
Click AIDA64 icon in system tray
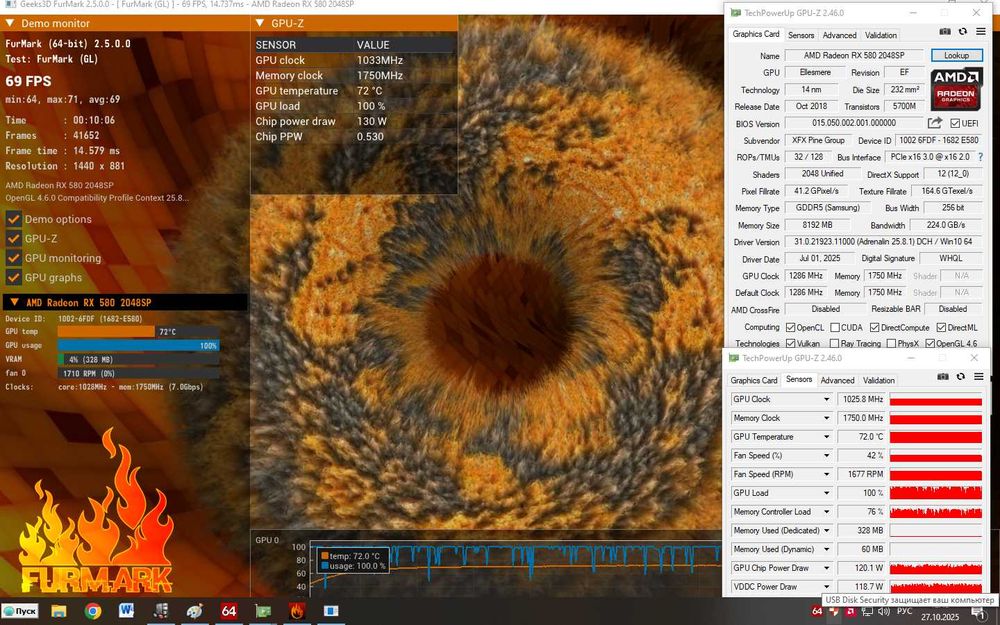(x=817, y=611)
